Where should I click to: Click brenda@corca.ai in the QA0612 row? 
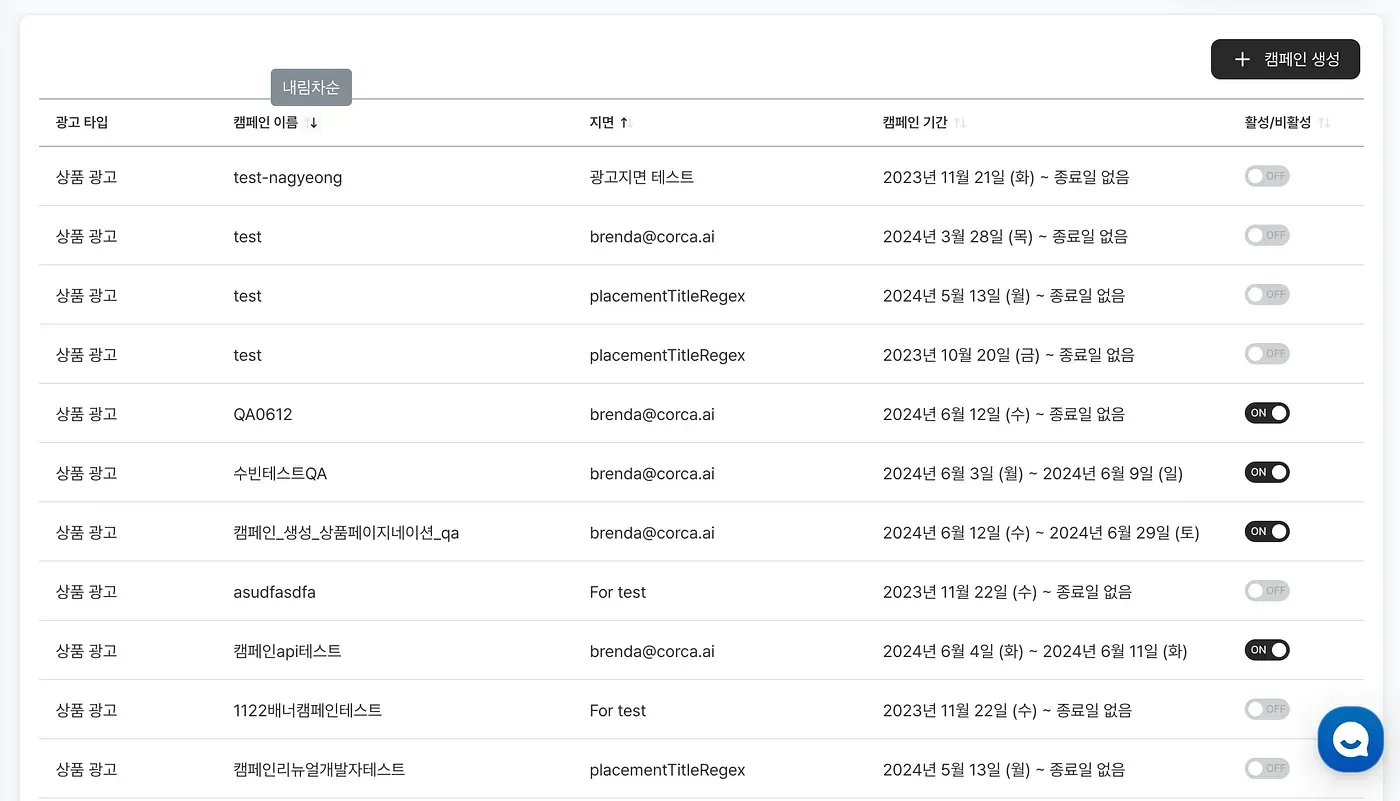point(652,414)
